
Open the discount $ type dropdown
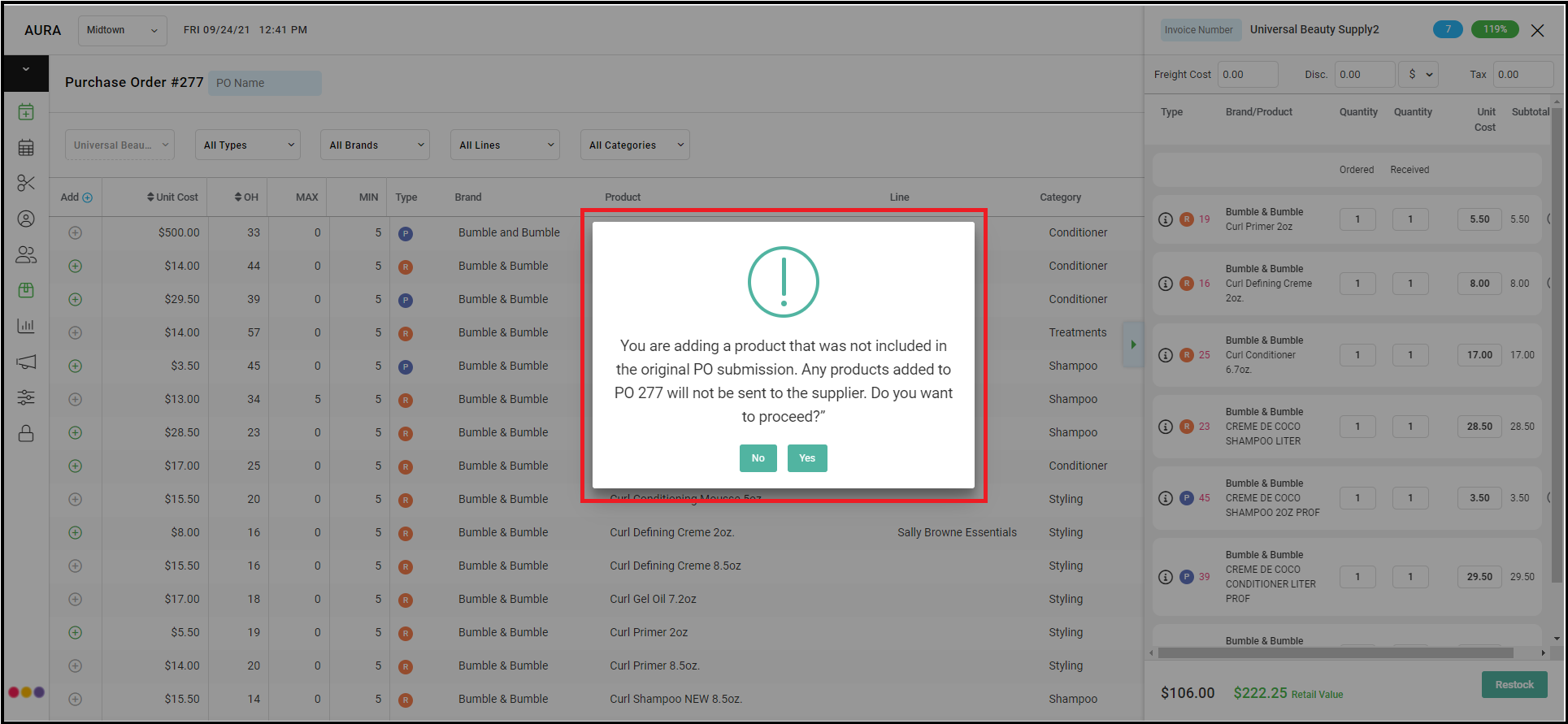click(x=1418, y=74)
